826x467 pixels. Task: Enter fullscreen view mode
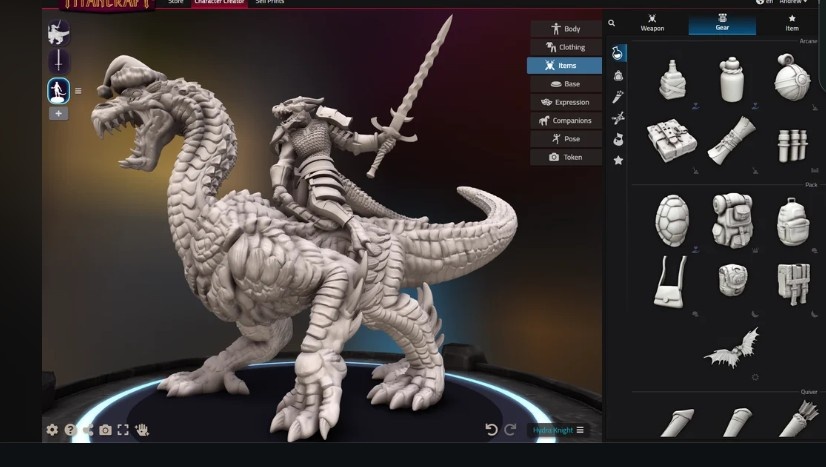(x=123, y=430)
